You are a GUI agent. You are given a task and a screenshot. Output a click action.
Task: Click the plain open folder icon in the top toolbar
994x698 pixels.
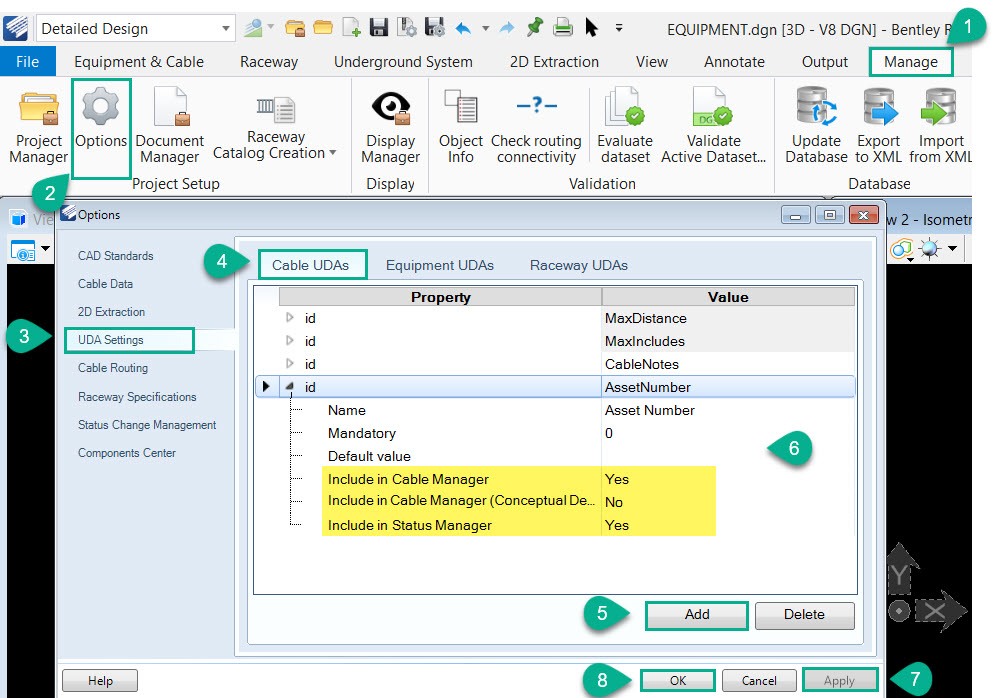click(x=323, y=28)
